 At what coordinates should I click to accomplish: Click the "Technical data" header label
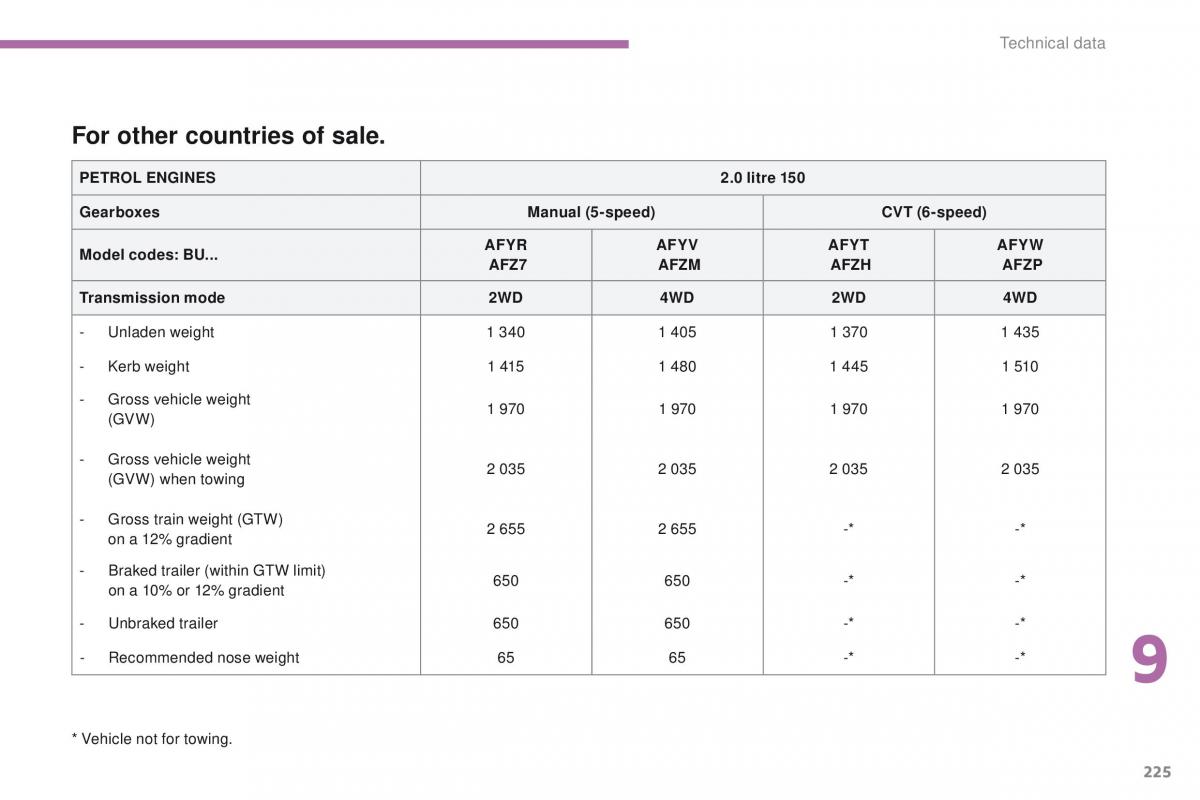(1052, 43)
